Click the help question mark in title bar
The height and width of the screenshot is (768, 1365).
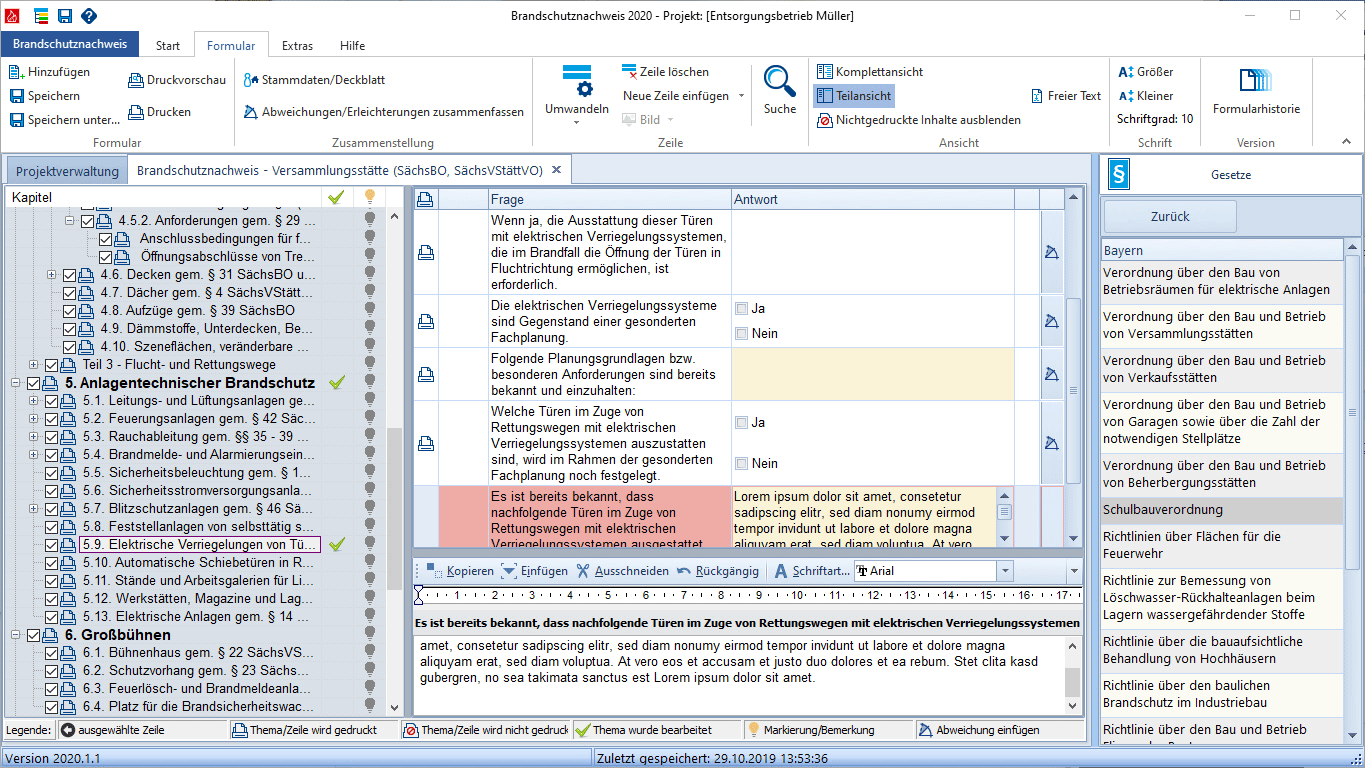(x=89, y=15)
